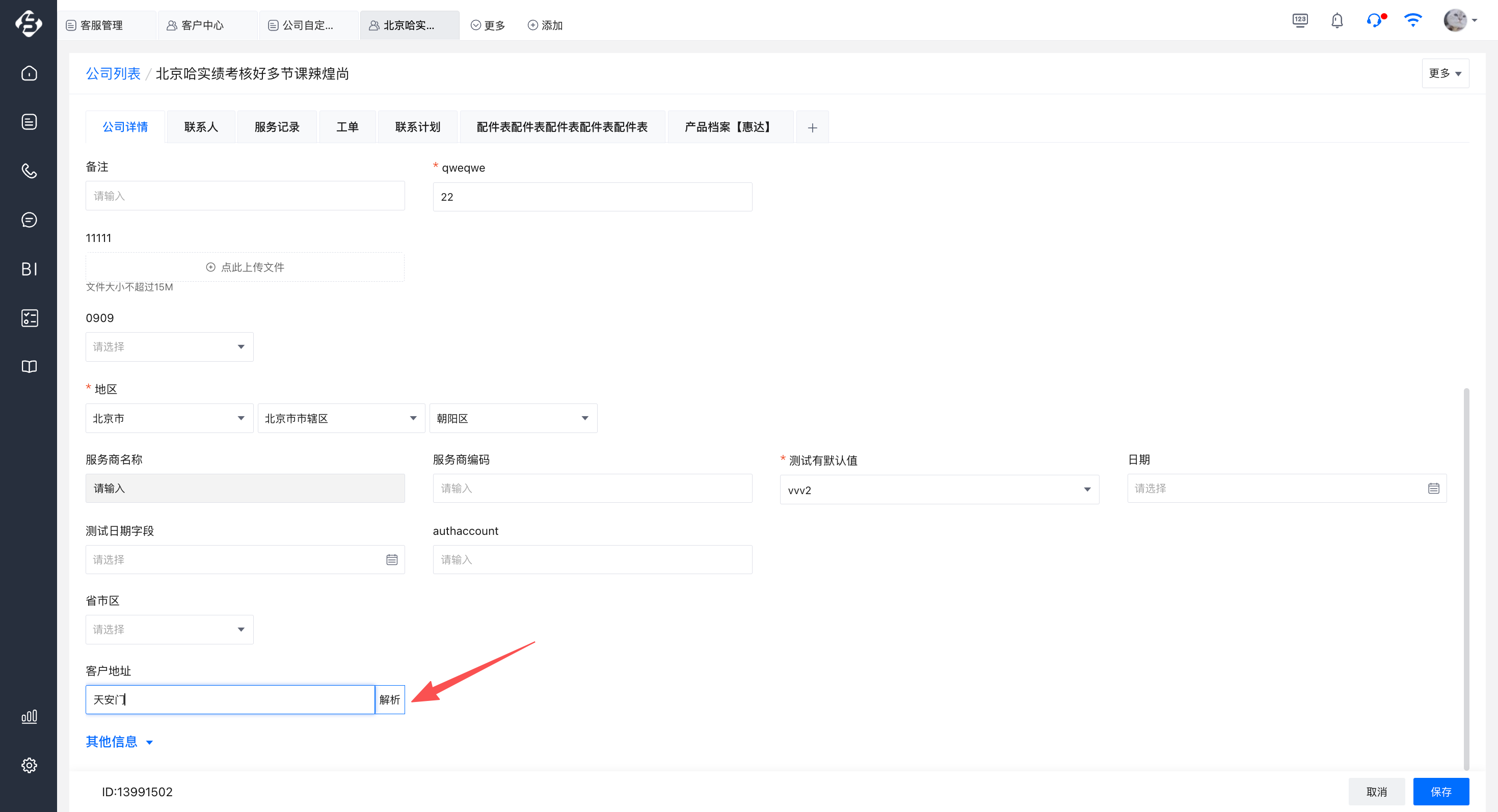Click the phone call sidebar icon
The image size is (1498, 812).
pyautogui.click(x=29, y=171)
